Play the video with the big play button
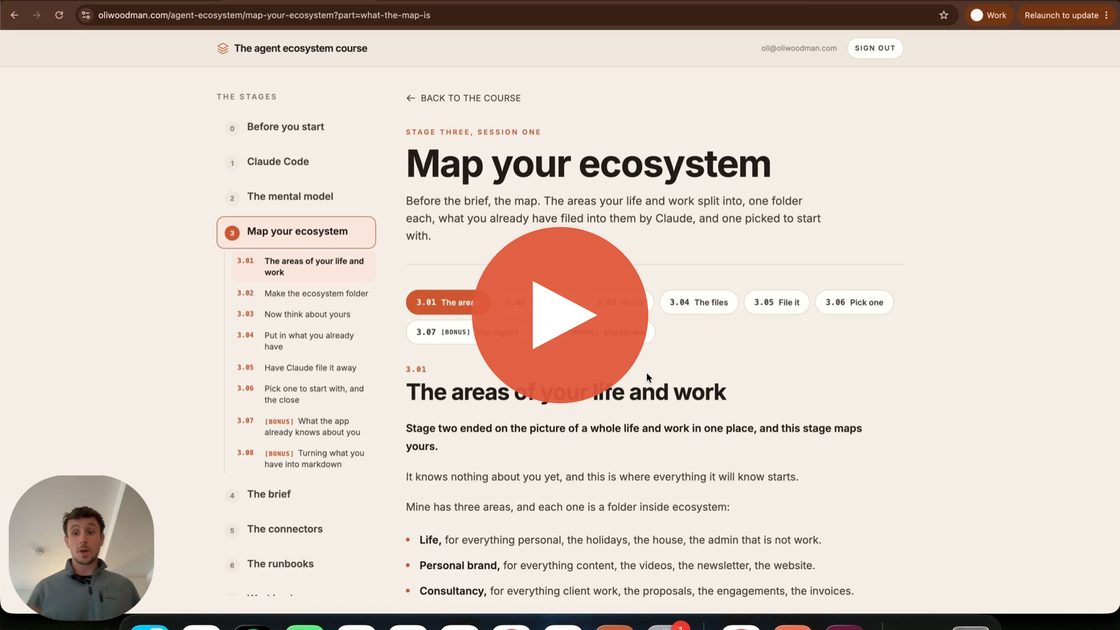The height and width of the screenshot is (630, 1120). (x=560, y=315)
